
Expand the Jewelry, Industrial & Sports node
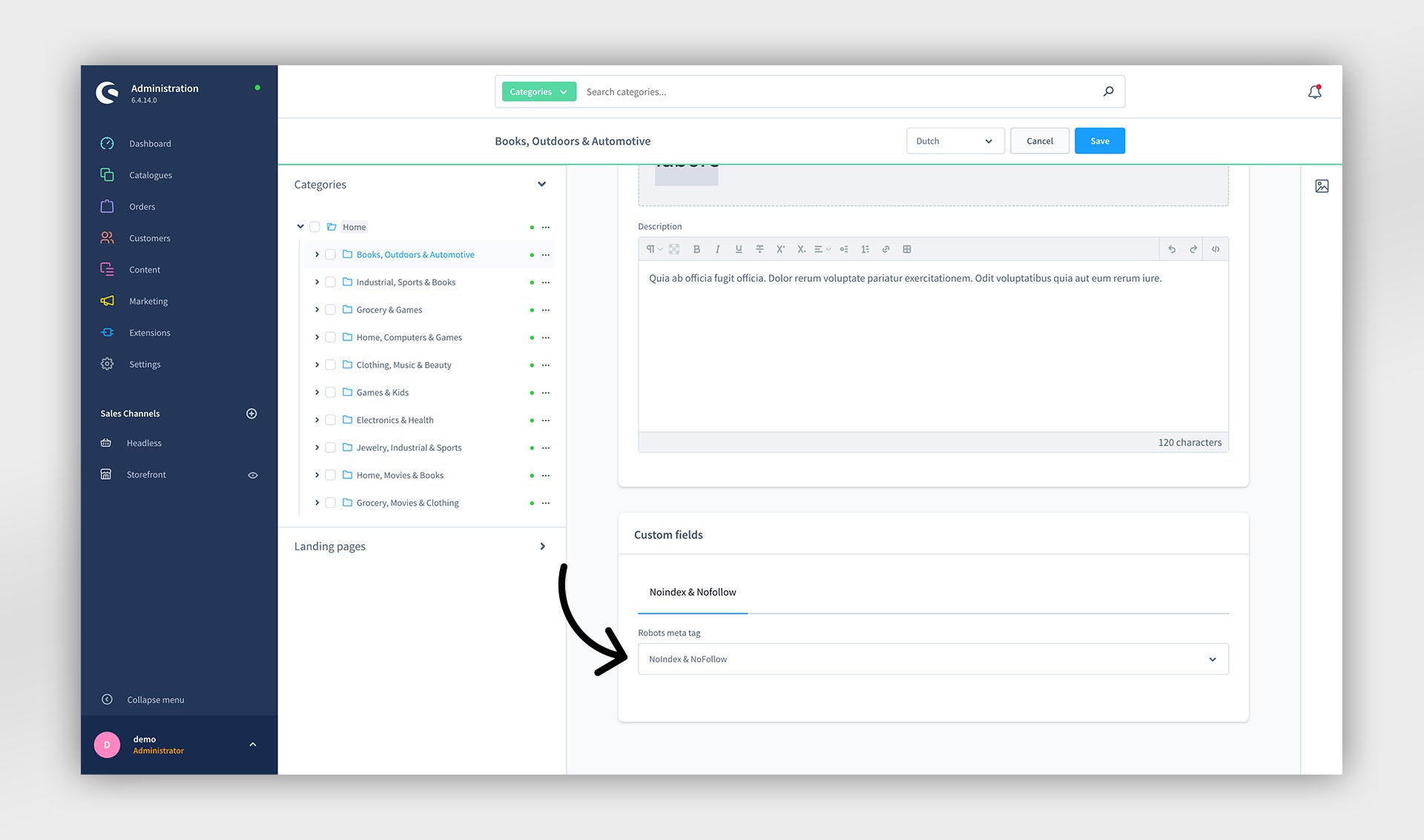[317, 448]
